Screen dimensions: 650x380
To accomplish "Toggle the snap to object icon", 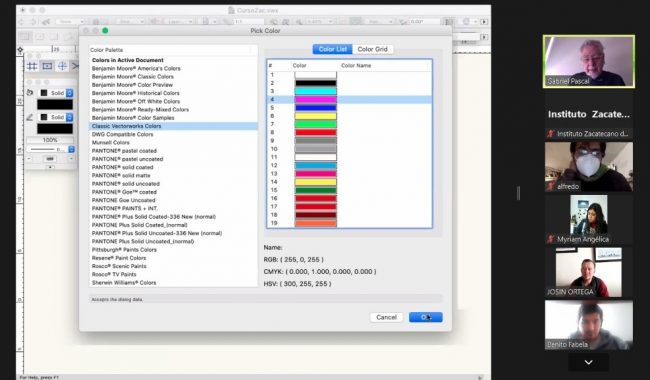I will 47,66.
